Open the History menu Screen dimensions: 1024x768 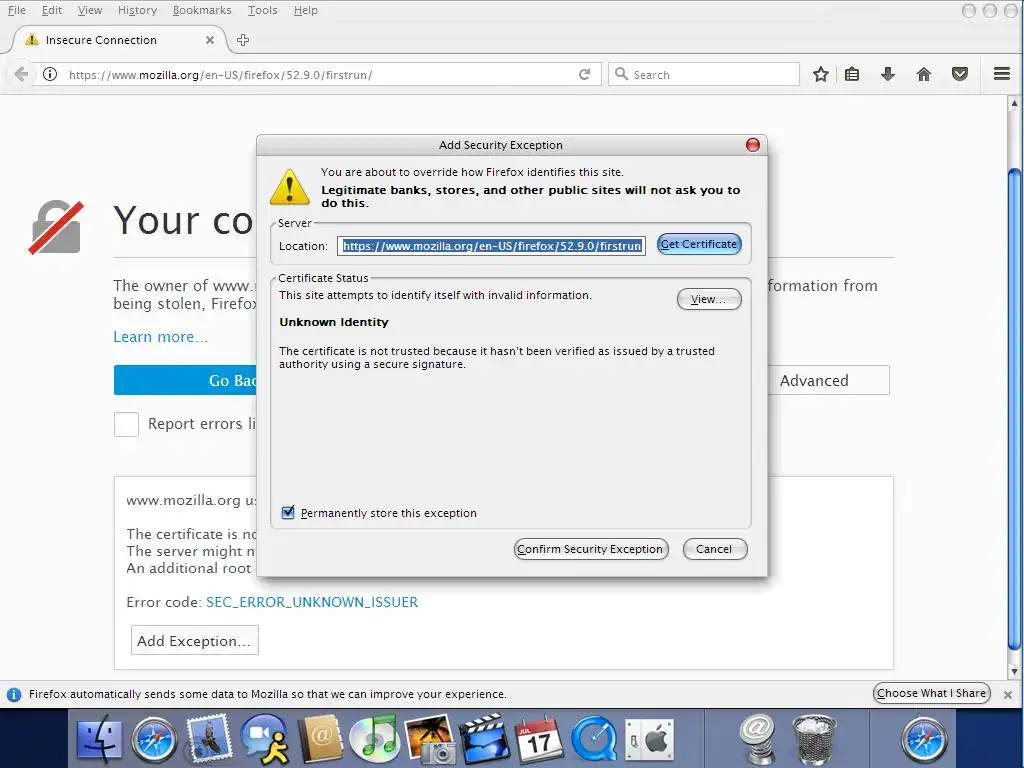(137, 10)
